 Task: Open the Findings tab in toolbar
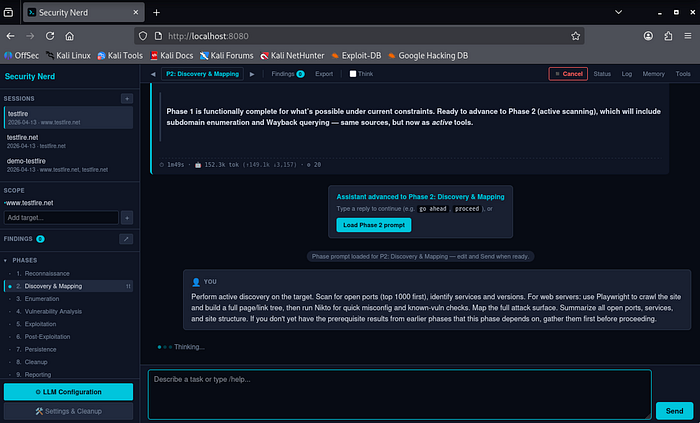tap(288, 74)
